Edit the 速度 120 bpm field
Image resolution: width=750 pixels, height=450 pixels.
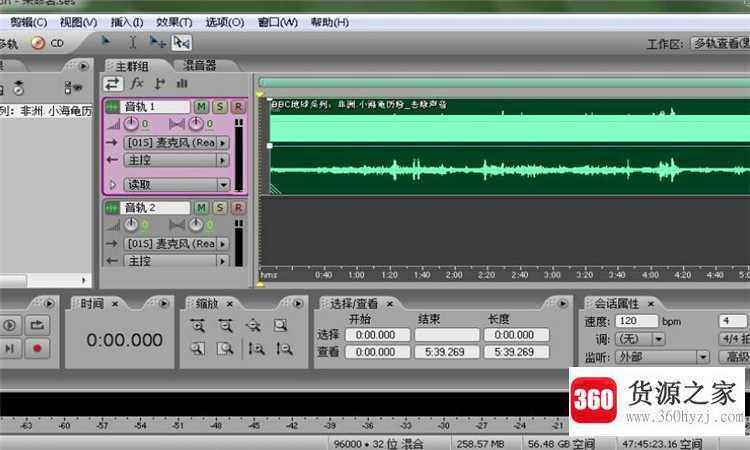pos(636,321)
